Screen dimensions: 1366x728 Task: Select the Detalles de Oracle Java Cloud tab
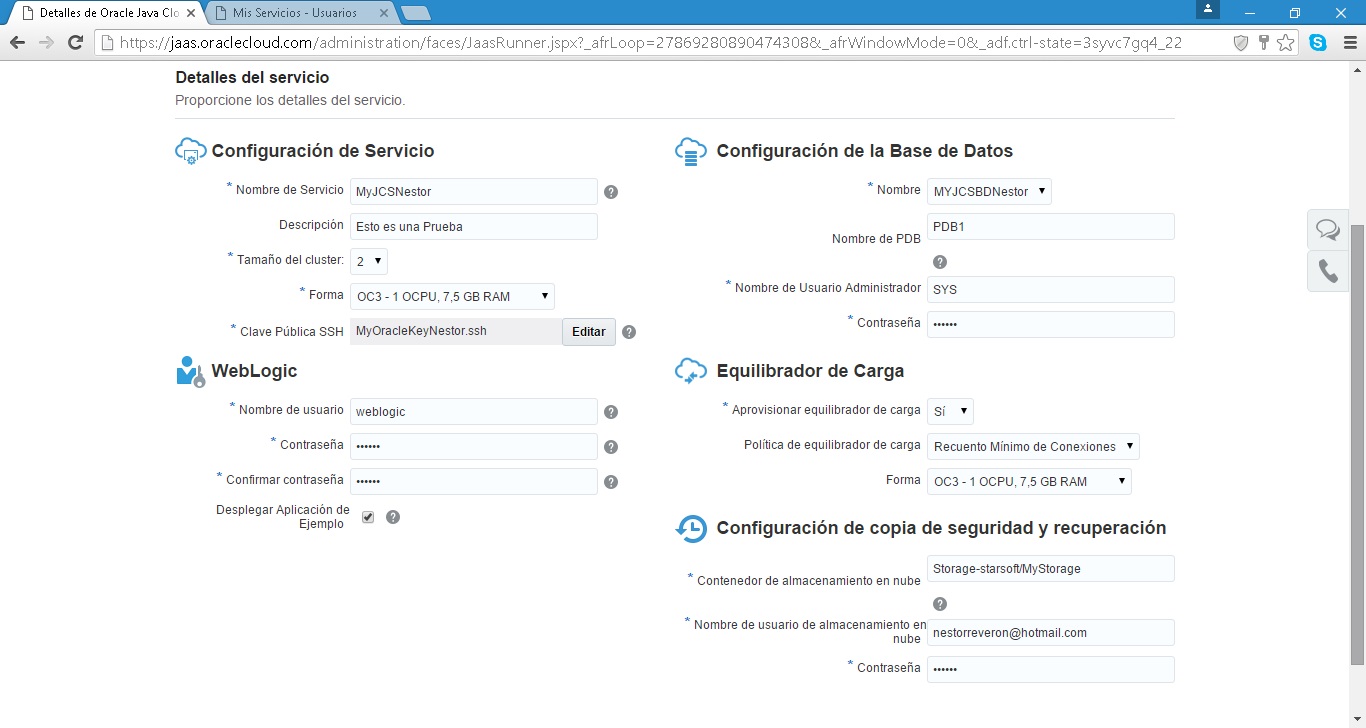[x=105, y=13]
